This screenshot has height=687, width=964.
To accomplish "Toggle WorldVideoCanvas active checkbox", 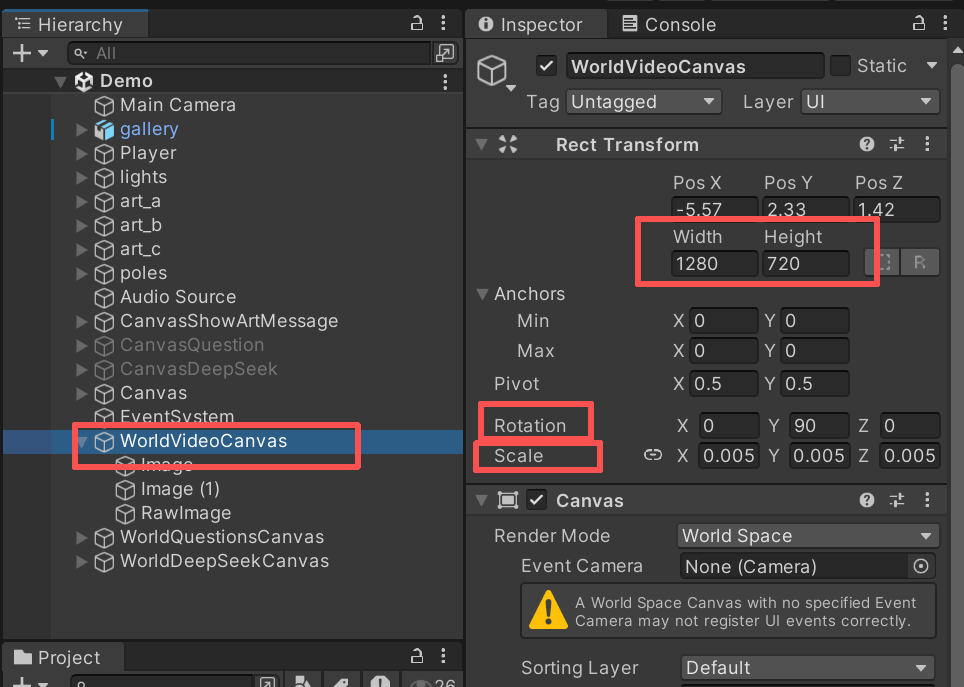I will tap(547, 66).
